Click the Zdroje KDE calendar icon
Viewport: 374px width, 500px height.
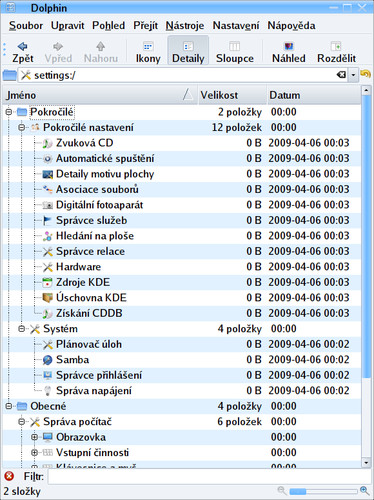[48, 283]
